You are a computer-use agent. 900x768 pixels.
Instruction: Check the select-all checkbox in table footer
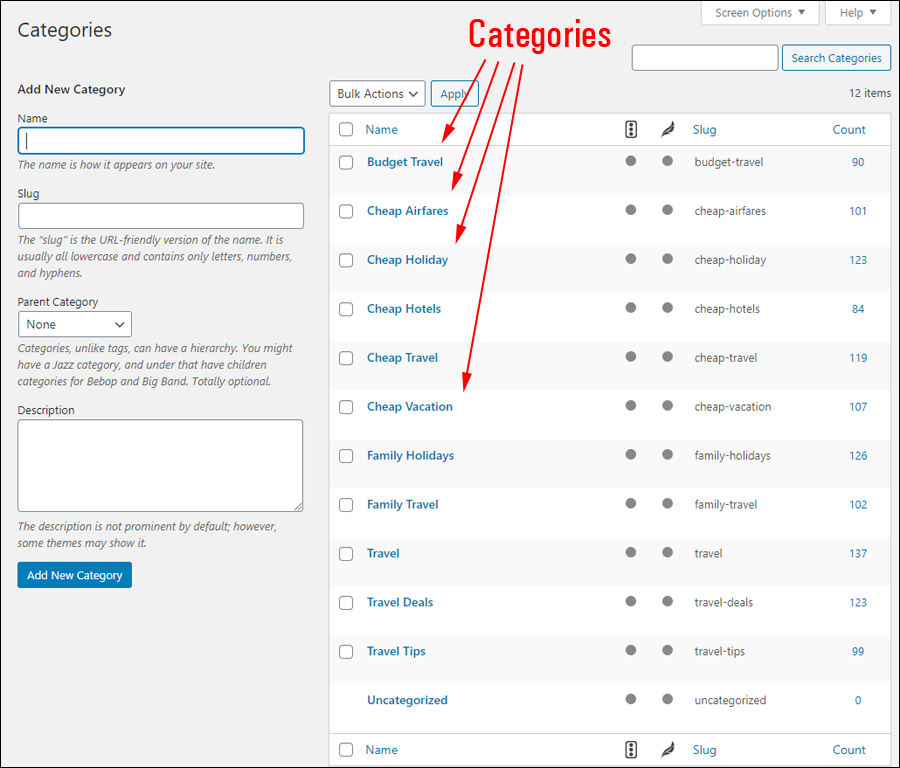pos(346,750)
